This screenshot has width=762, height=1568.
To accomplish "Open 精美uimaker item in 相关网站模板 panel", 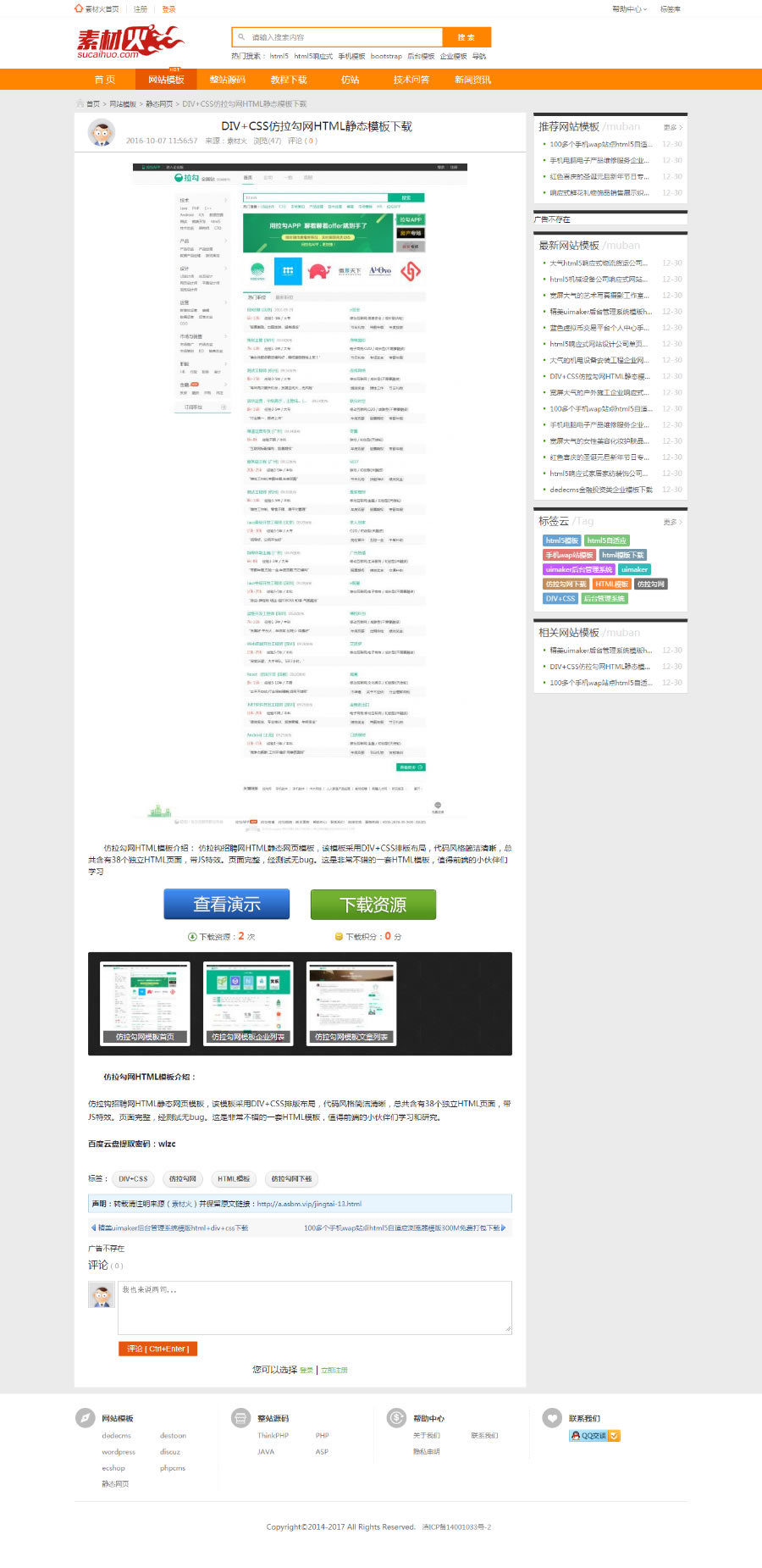I will pyautogui.click(x=600, y=651).
